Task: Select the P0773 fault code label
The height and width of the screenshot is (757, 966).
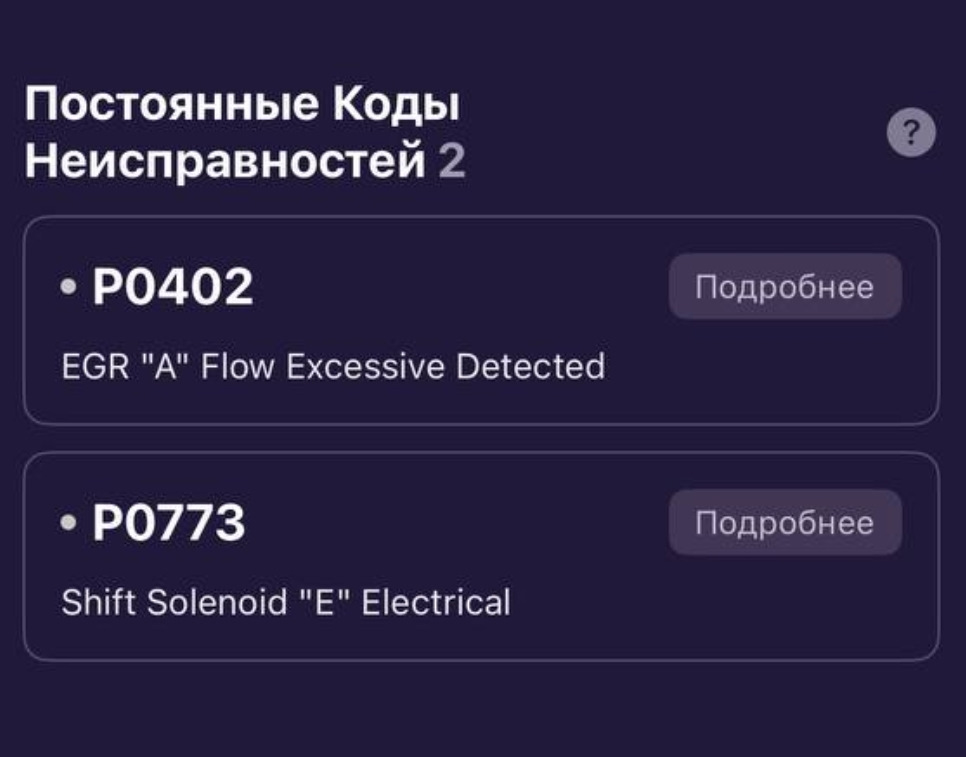Action: click(x=168, y=524)
